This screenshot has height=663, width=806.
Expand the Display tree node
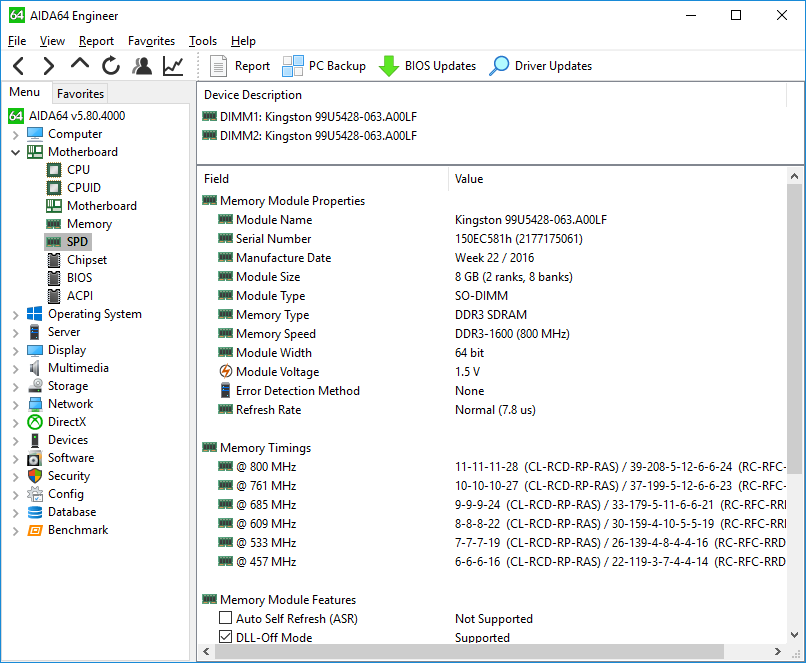(15, 351)
